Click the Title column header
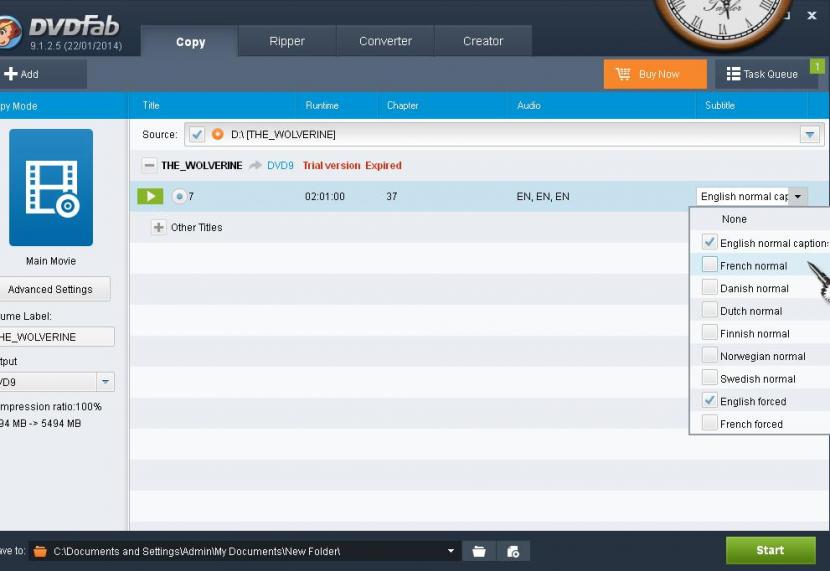The width and height of the screenshot is (830, 571). click(x=151, y=105)
